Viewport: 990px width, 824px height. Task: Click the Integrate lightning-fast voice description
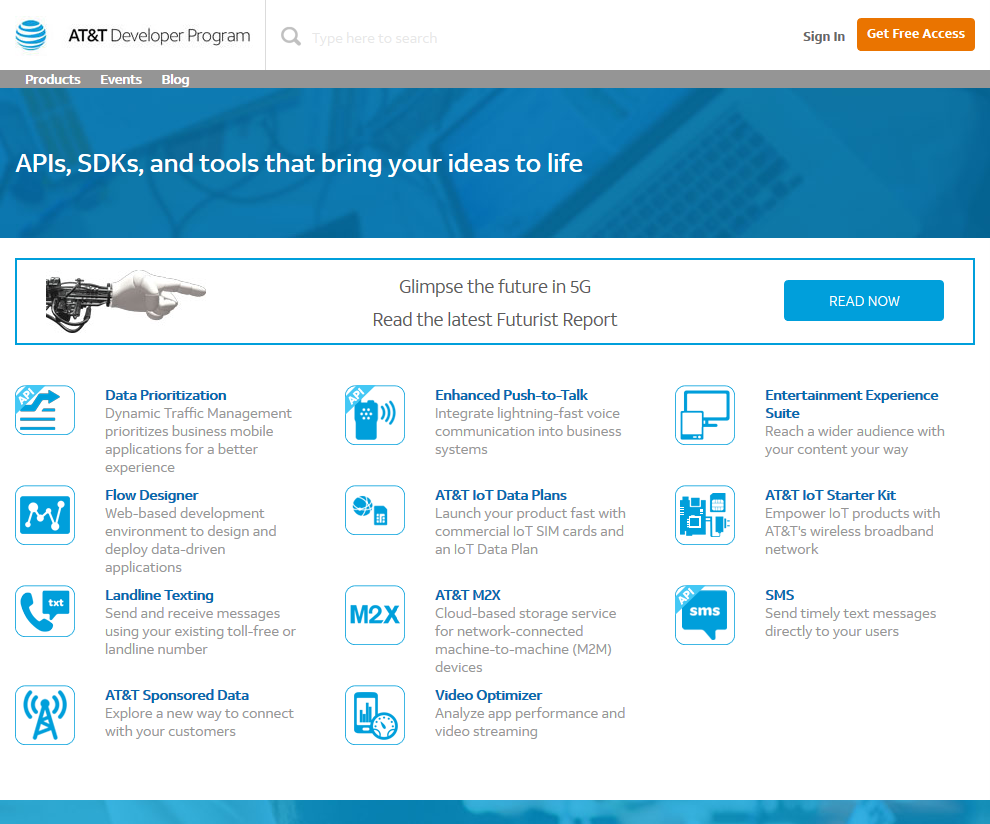(528, 431)
